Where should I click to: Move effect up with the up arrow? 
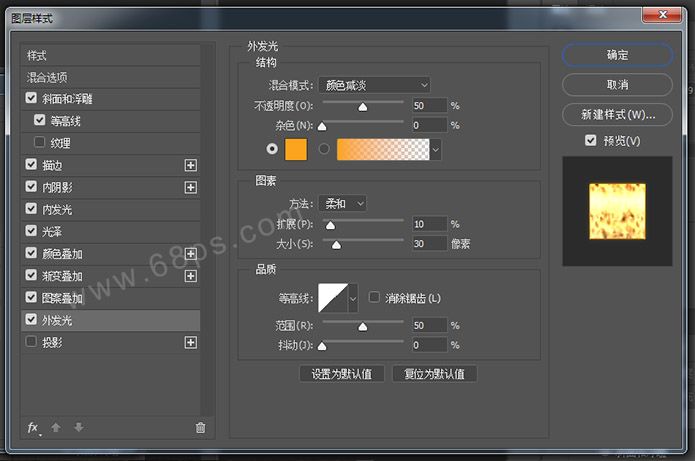tap(56, 427)
